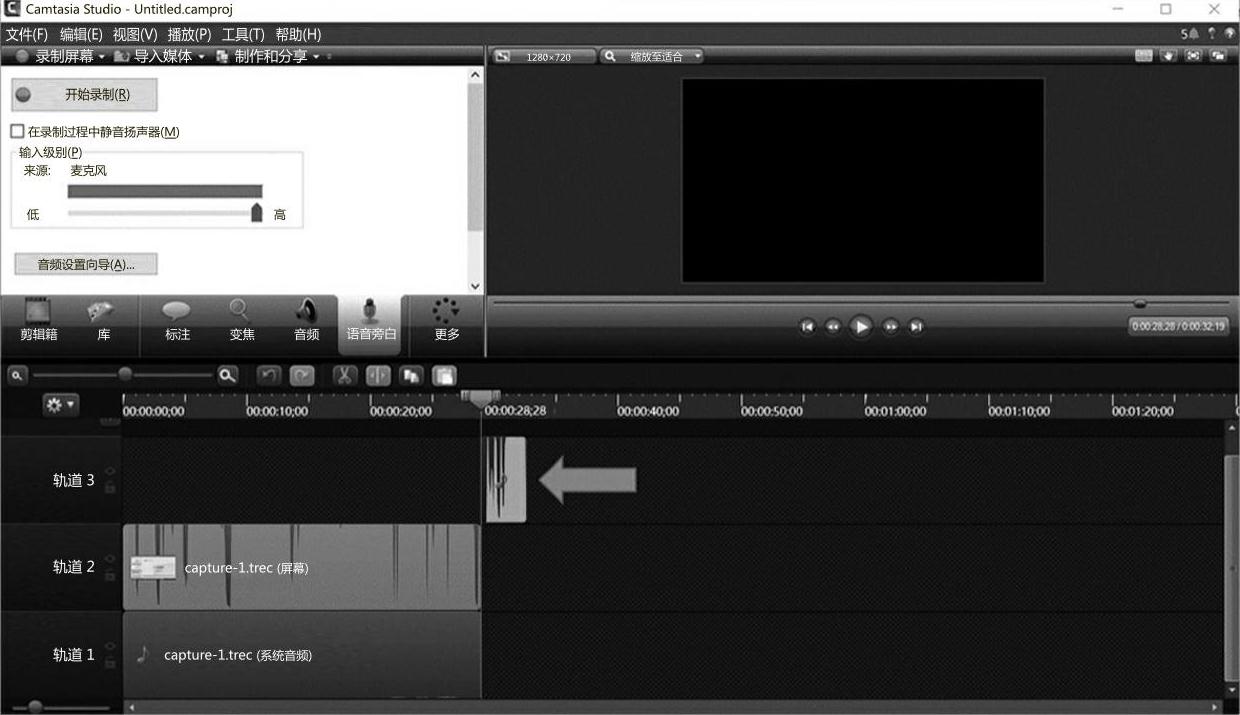The width and height of the screenshot is (1240, 715).
Task: Toggle visibility eye on 轨道 3
Action: tap(110, 471)
